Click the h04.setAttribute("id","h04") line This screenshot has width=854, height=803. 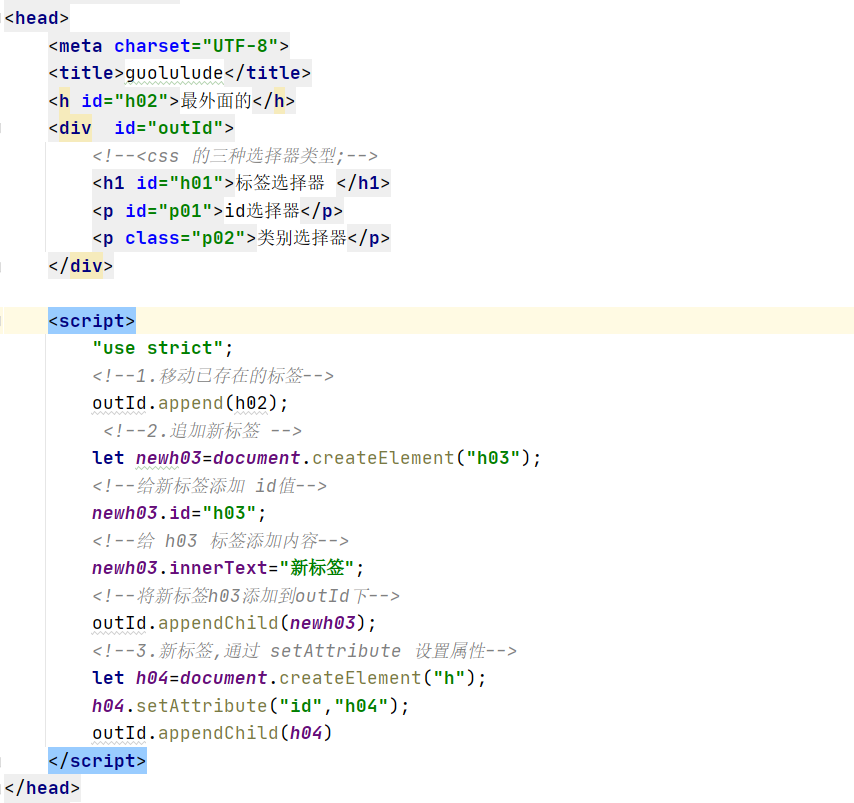click(251, 706)
